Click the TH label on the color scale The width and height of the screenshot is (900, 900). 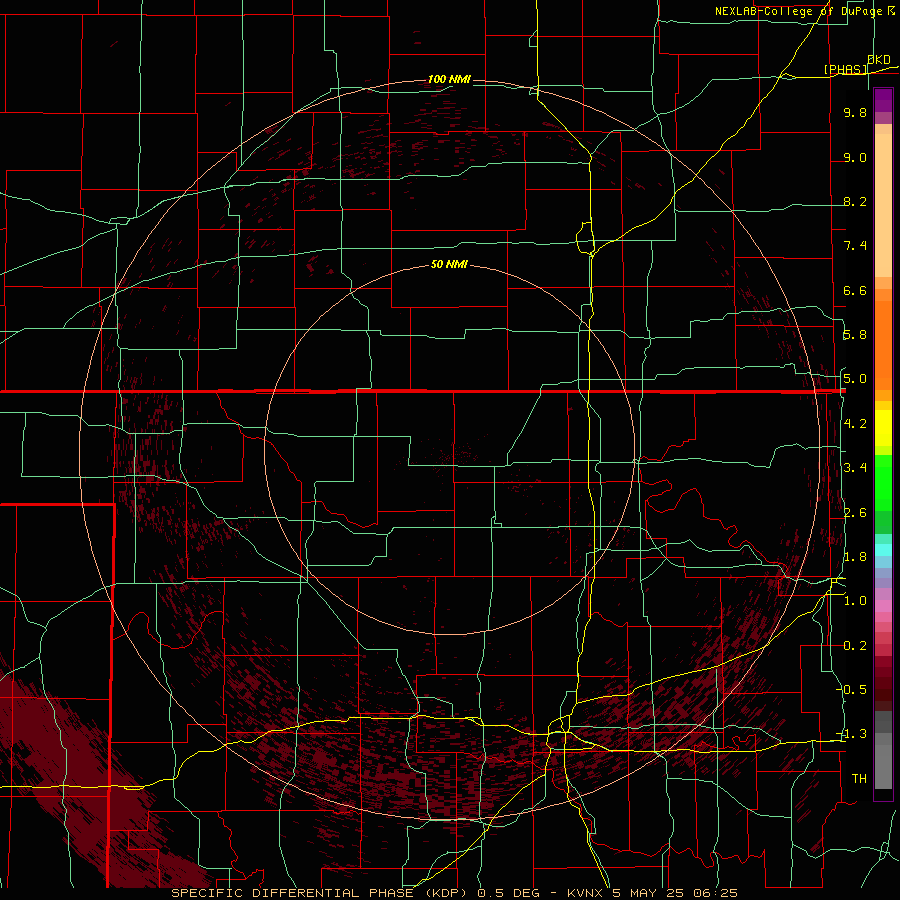(859, 779)
